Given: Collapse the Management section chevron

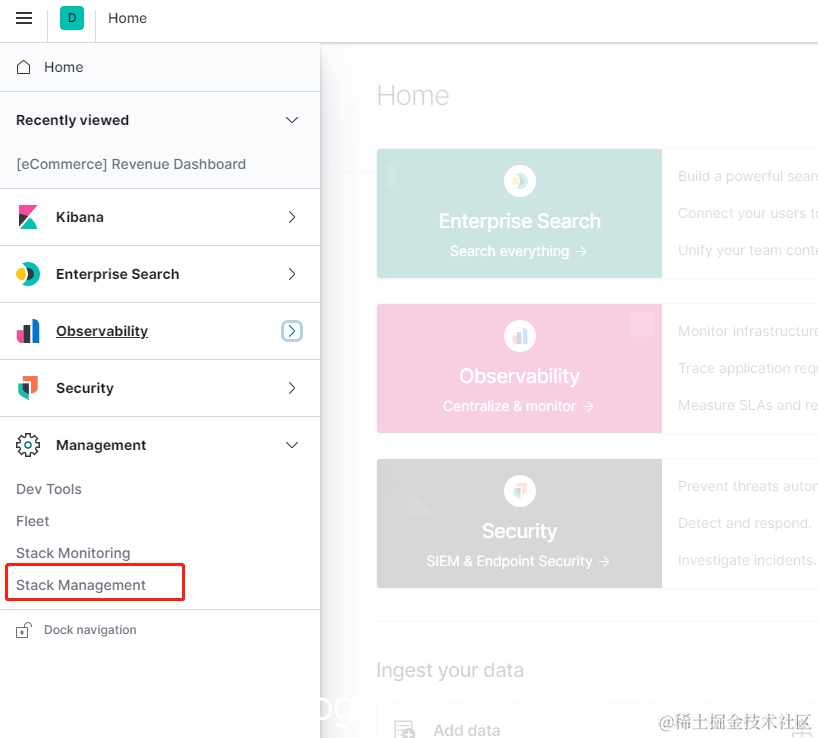Looking at the screenshot, I should click(292, 445).
